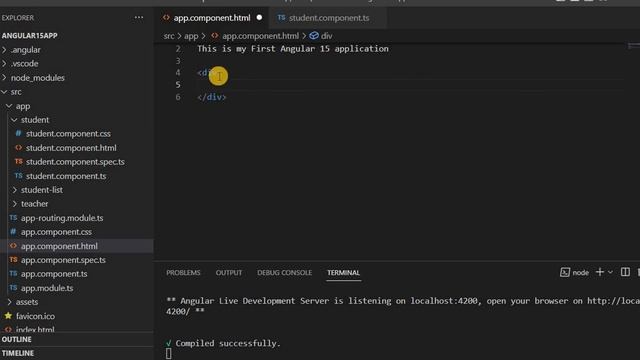Click closing </div> tag on line 6
This screenshot has width=640, height=360.
pyautogui.click(x=211, y=97)
